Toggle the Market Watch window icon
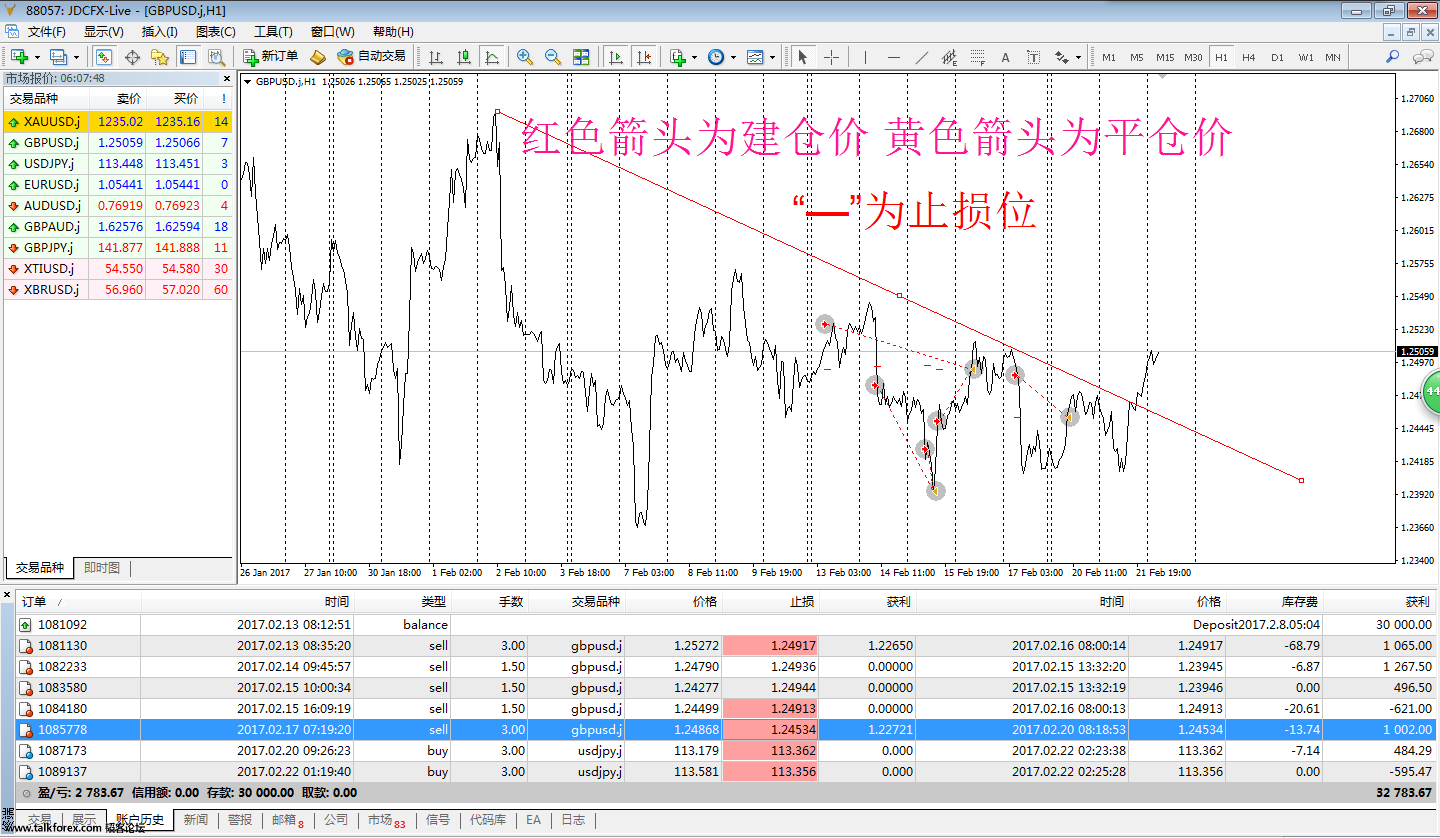The height and width of the screenshot is (838, 1440). (x=104, y=57)
